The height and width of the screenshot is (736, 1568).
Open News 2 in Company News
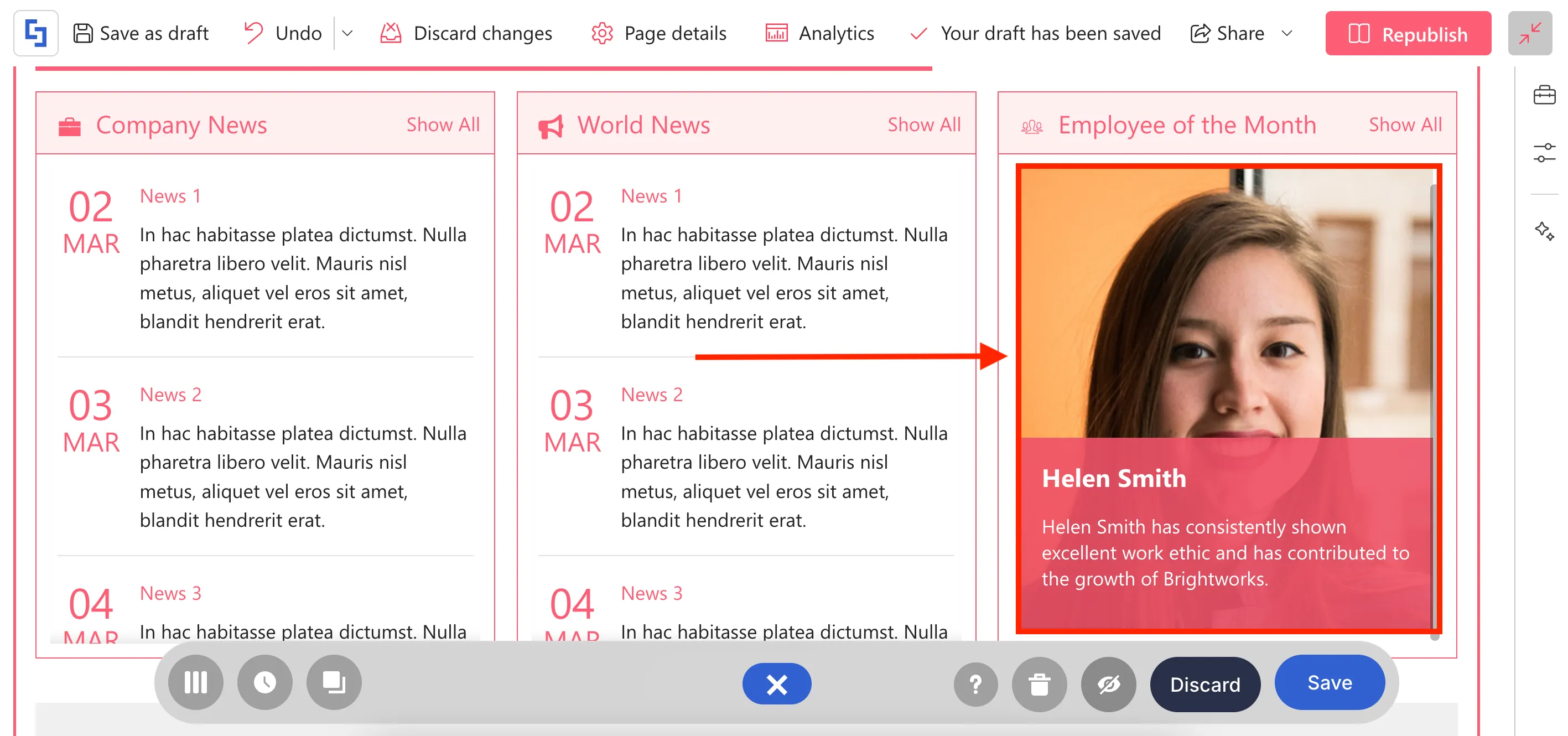(x=170, y=395)
